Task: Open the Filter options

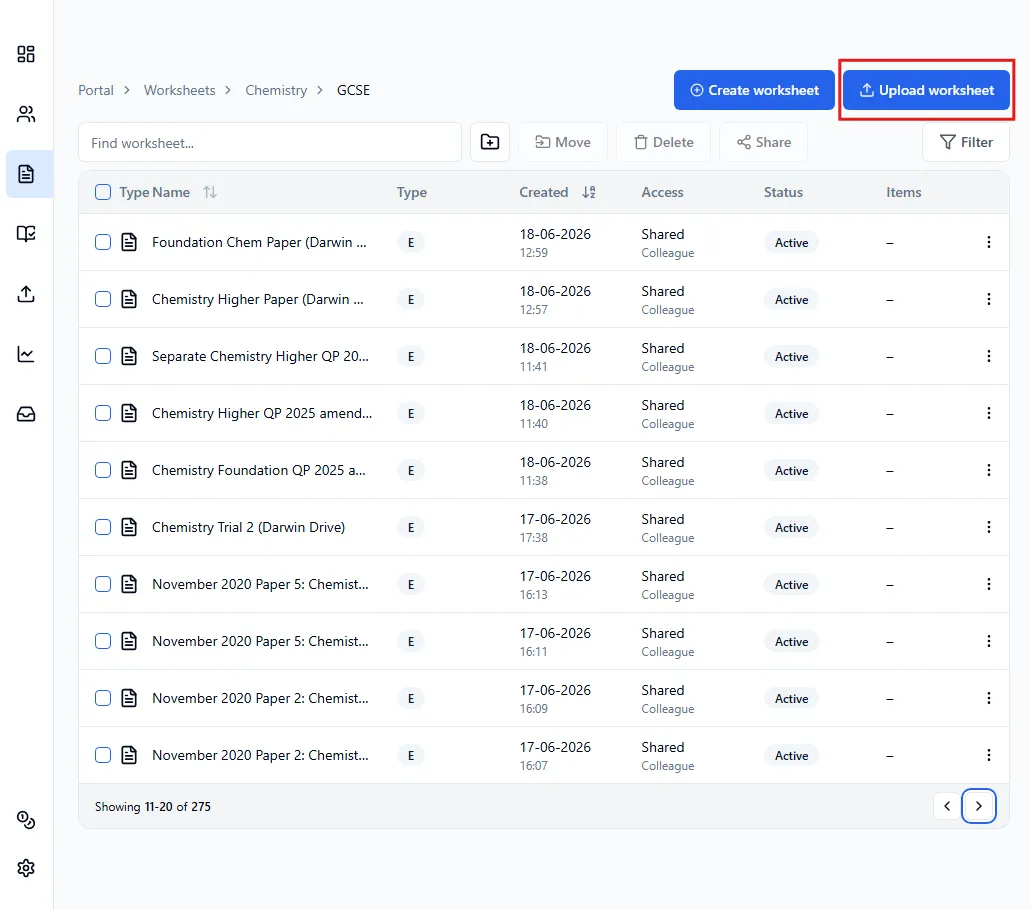Action: pos(965,142)
